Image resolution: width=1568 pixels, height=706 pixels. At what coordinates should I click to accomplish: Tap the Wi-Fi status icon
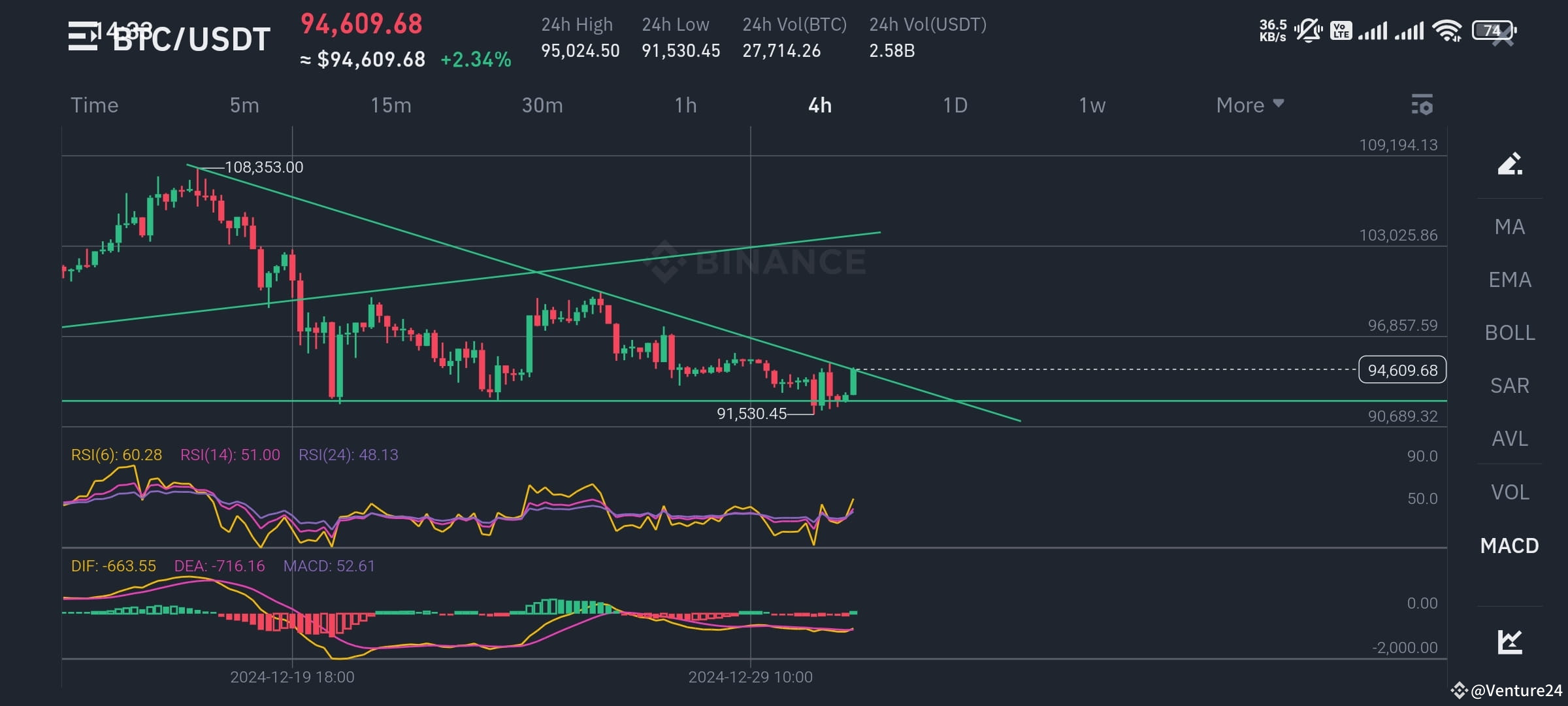(x=1447, y=31)
